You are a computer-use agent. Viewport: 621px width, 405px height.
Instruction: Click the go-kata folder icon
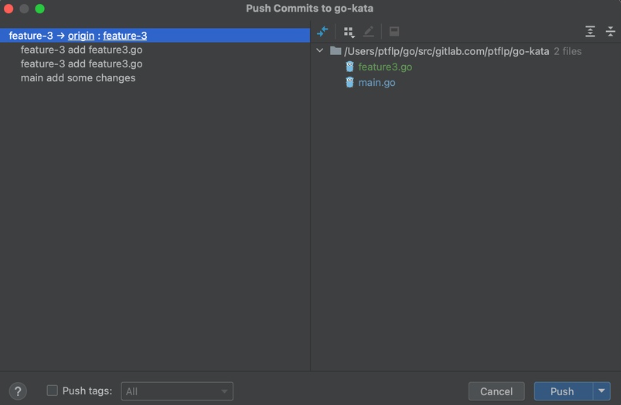335,51
